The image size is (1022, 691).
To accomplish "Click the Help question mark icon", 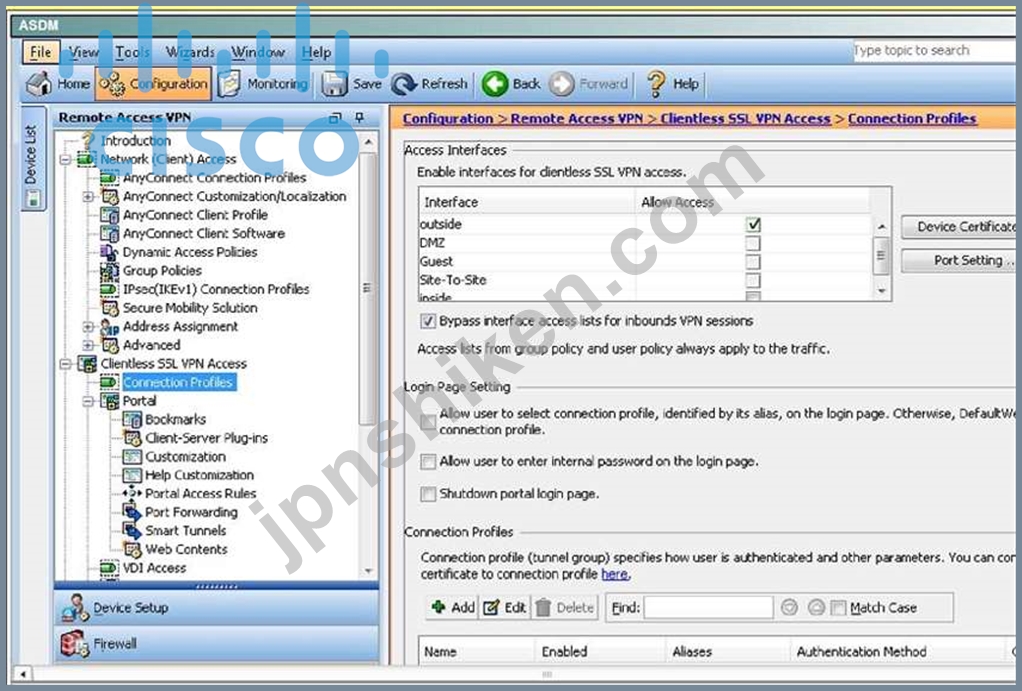I will tap(656, 83).
